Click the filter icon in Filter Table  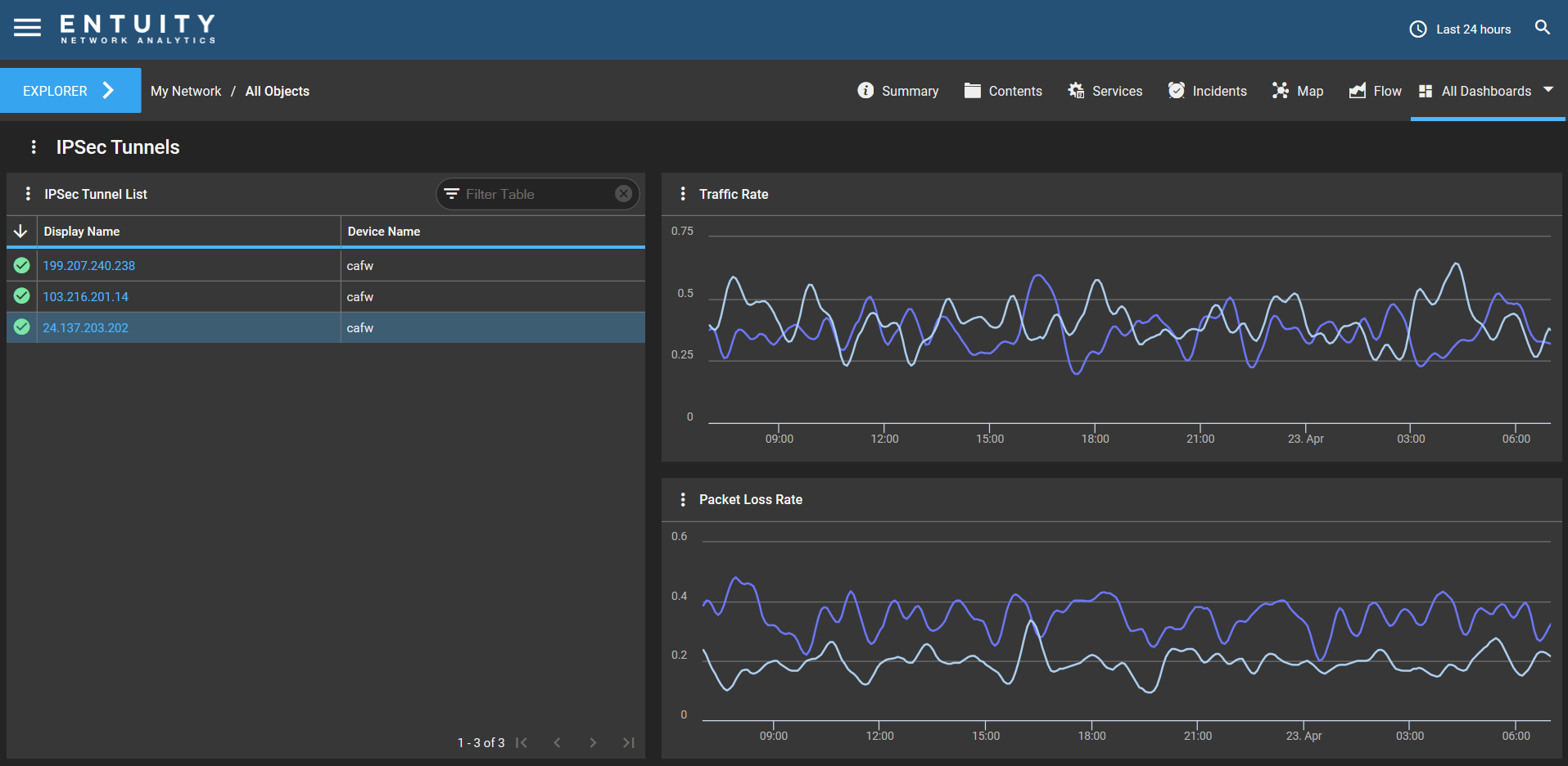tap(451, 194)
